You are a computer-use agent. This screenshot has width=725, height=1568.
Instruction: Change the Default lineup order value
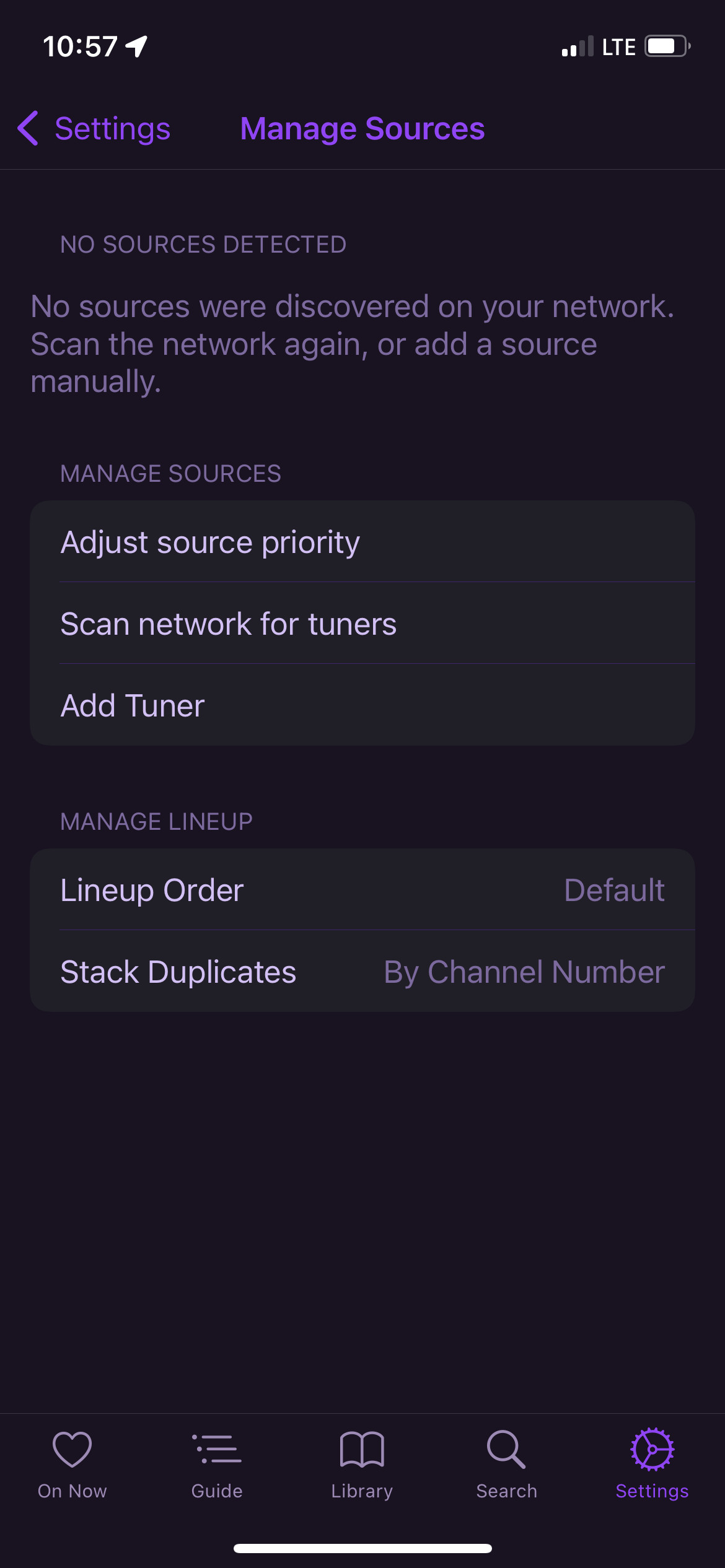click(x=613, y=890)
